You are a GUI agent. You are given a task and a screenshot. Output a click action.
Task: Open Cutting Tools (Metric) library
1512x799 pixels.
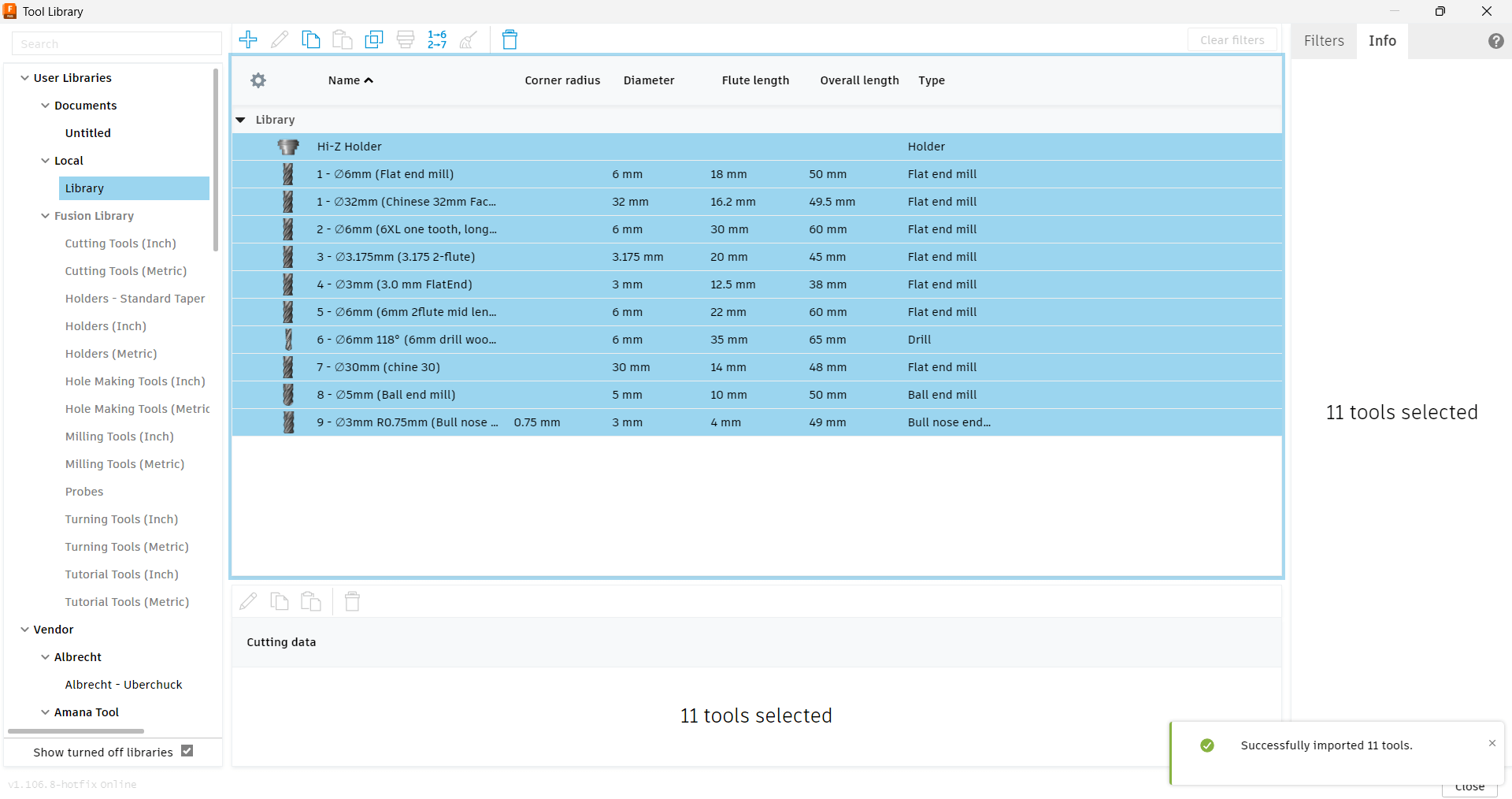tap(126, 271)
